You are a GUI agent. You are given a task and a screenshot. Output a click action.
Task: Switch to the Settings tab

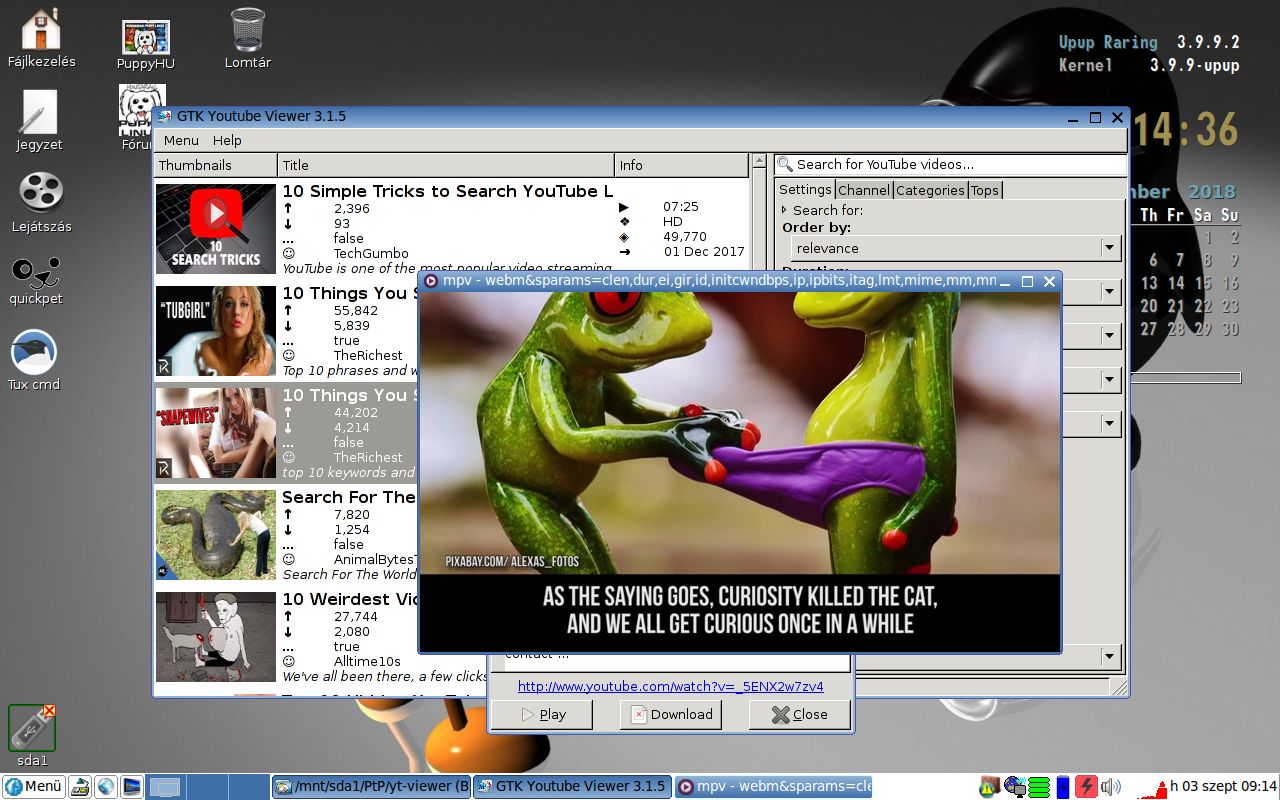tap(805, 190)
